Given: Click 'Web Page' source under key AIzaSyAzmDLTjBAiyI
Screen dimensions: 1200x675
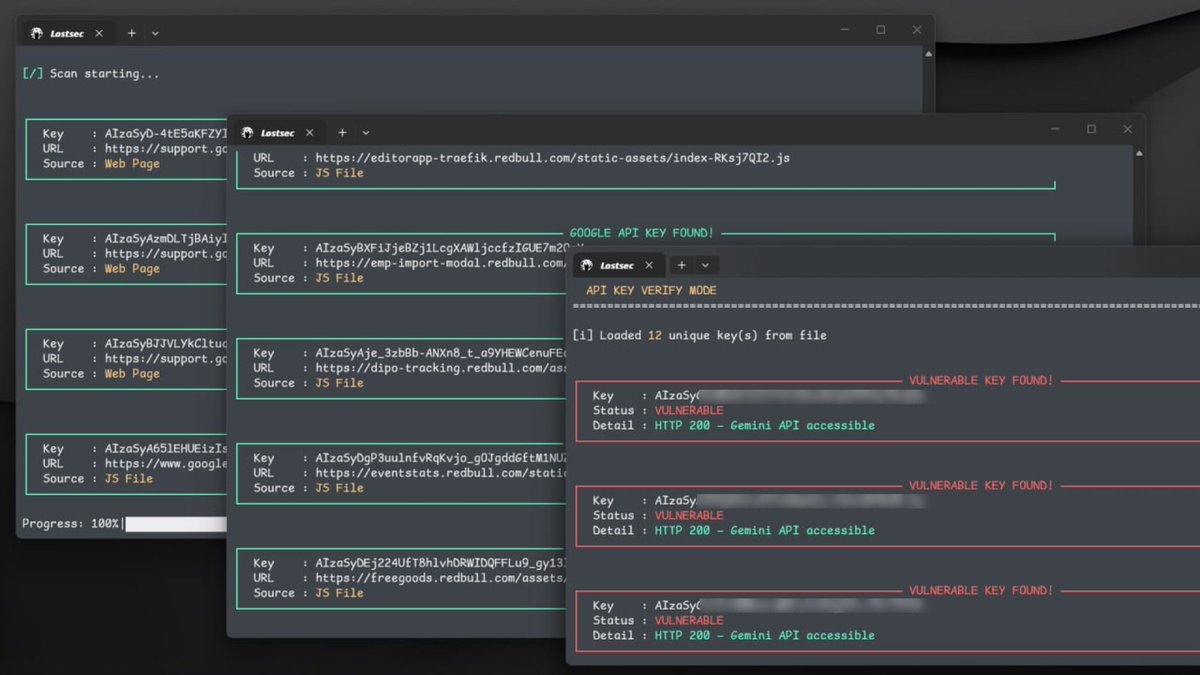Looking at the screenshot, I should pyautogui.click(x=132, y=269).
